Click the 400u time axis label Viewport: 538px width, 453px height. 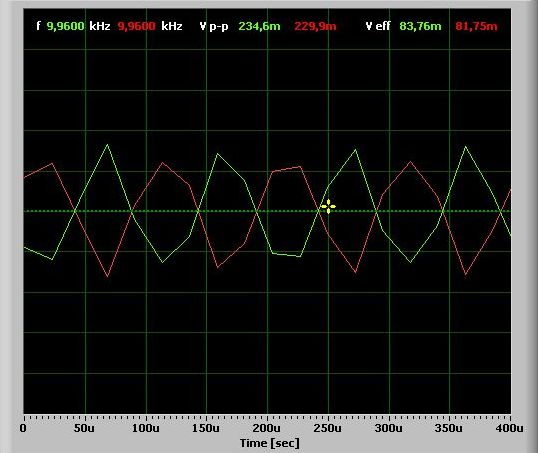510,428
